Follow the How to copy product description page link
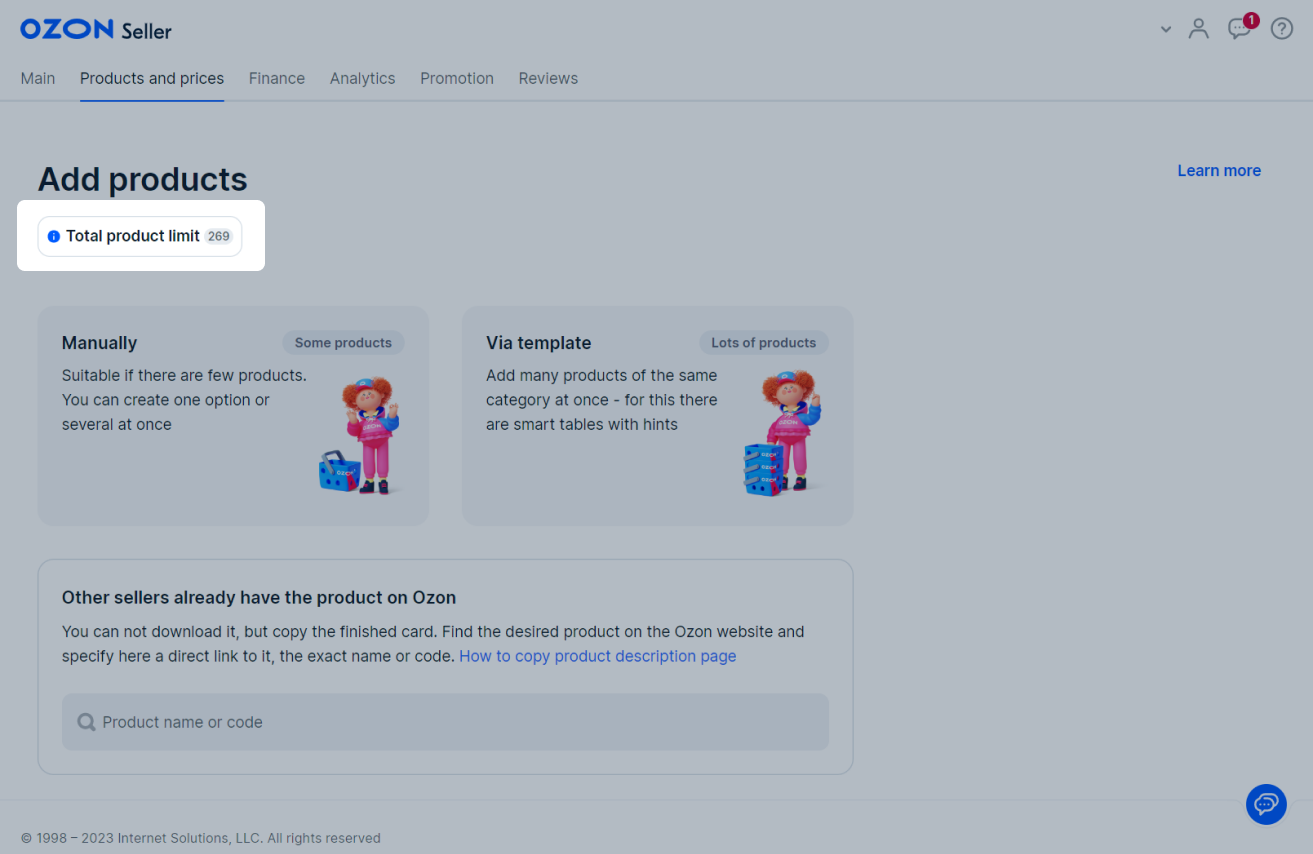 tap(597, 655)
